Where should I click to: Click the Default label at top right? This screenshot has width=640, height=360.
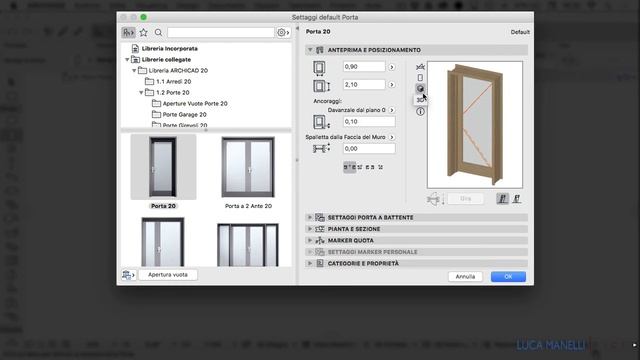520,32
